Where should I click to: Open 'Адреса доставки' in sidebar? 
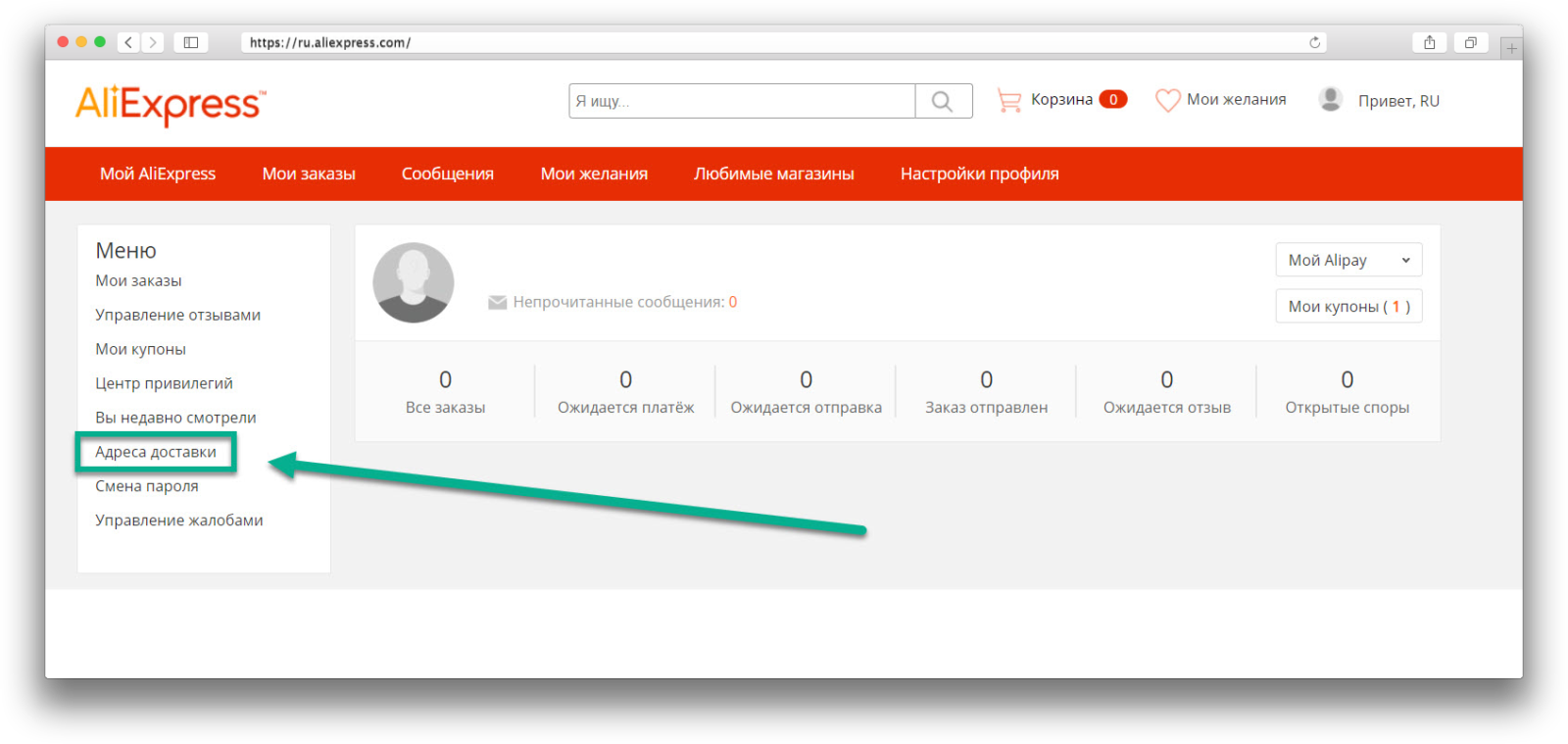tap(156, 452)
